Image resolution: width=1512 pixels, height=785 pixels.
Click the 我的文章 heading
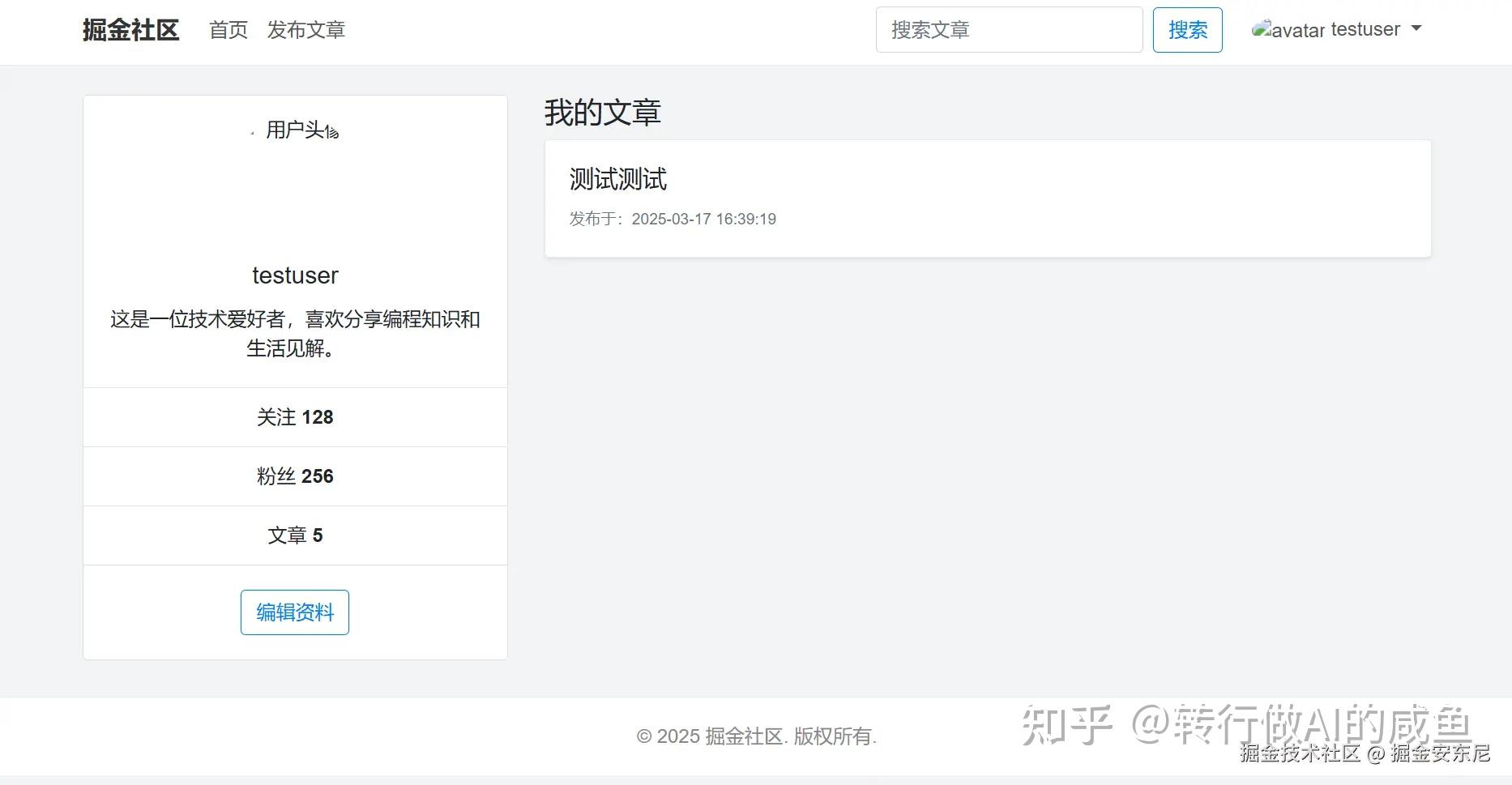603,113
